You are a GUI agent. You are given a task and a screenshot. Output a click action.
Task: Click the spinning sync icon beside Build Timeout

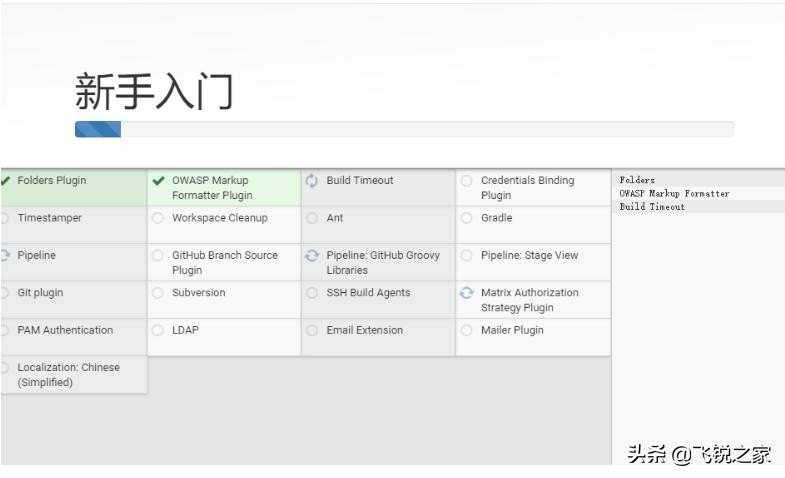[312, 181]
